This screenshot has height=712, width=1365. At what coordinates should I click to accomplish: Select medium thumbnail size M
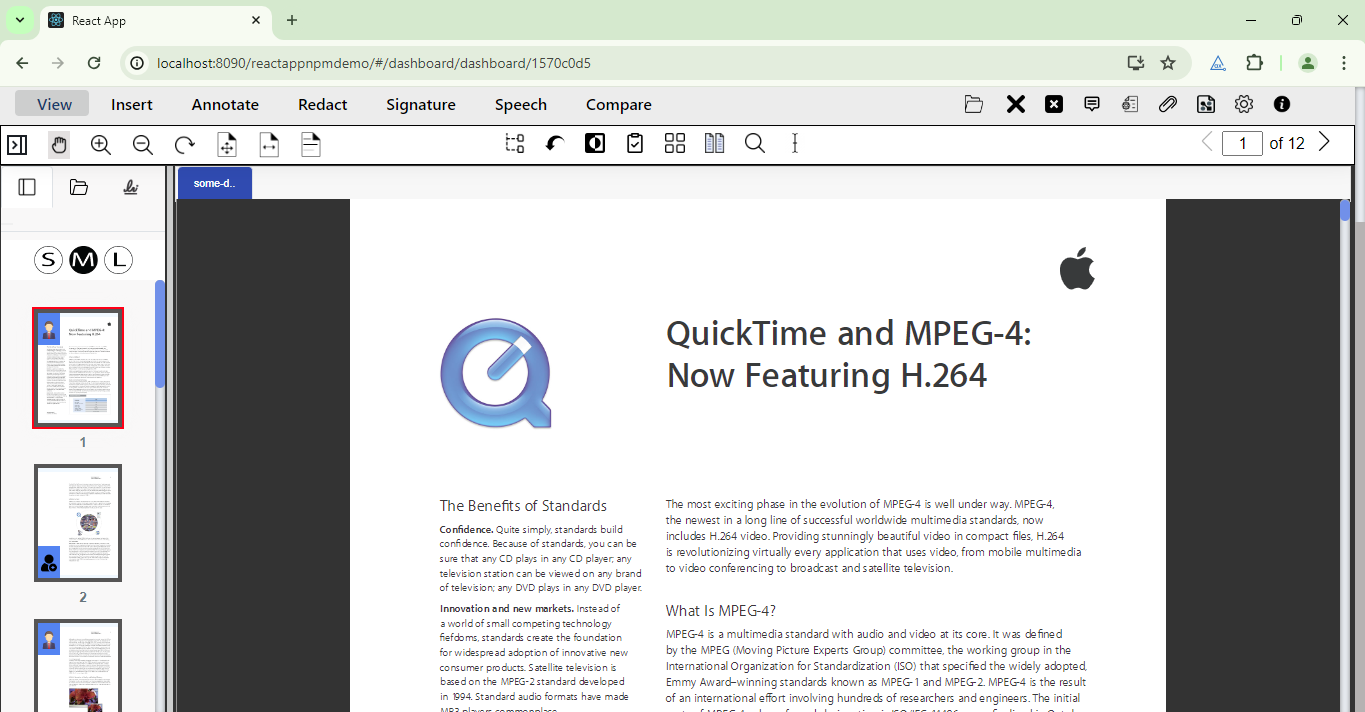click(83, 261)
